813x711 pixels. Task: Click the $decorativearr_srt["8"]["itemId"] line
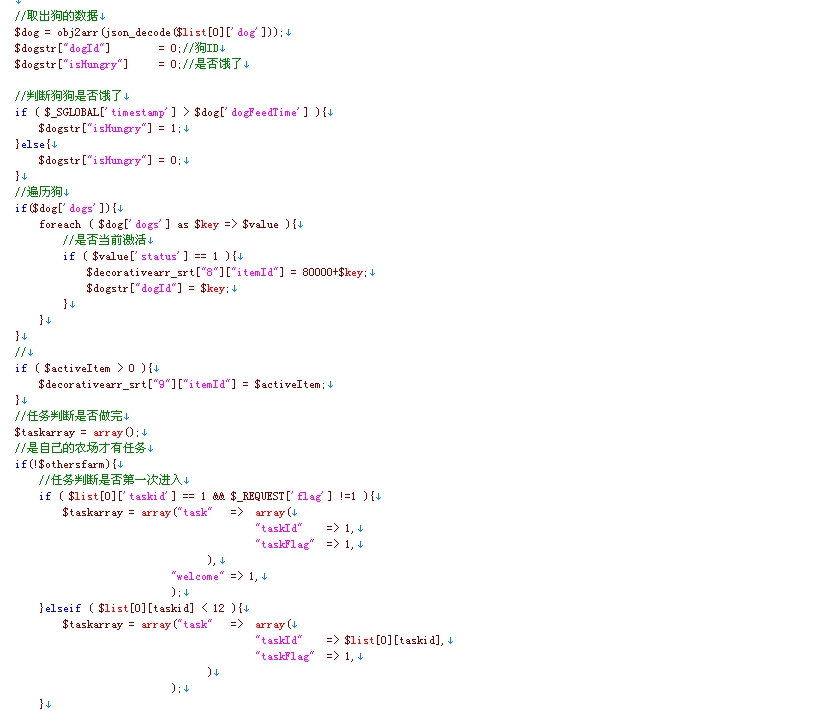(231, 272)
